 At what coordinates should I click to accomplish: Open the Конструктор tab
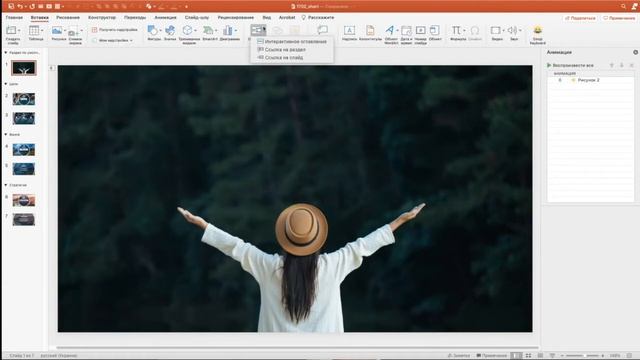pyautogui.click(x=102, y=18)
